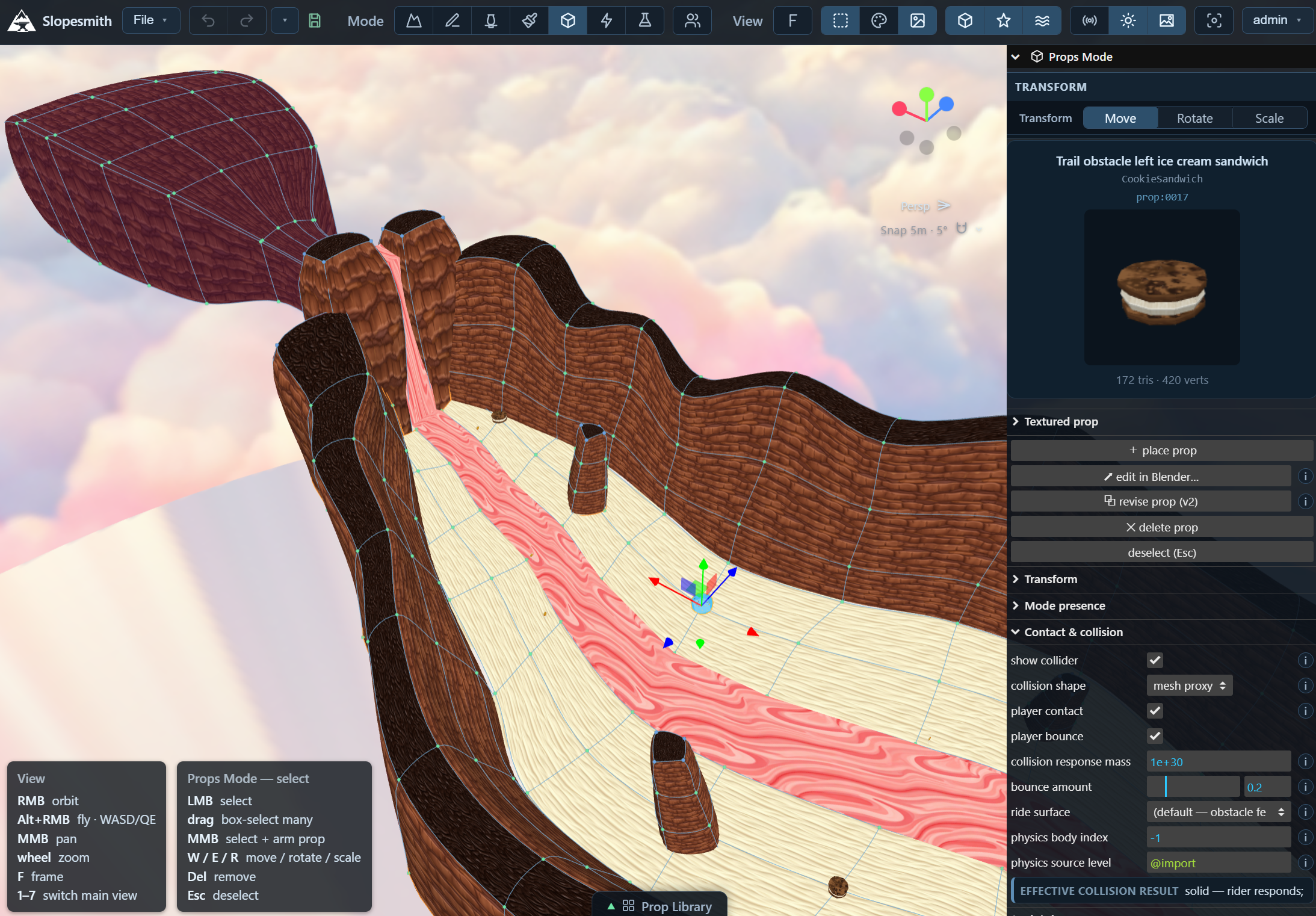Image resolution: width=1316 pixels, height=916 pixels.
Task: Select the lightning bolt mode icon
Action: pyautogui.click(x=607, y=20)
